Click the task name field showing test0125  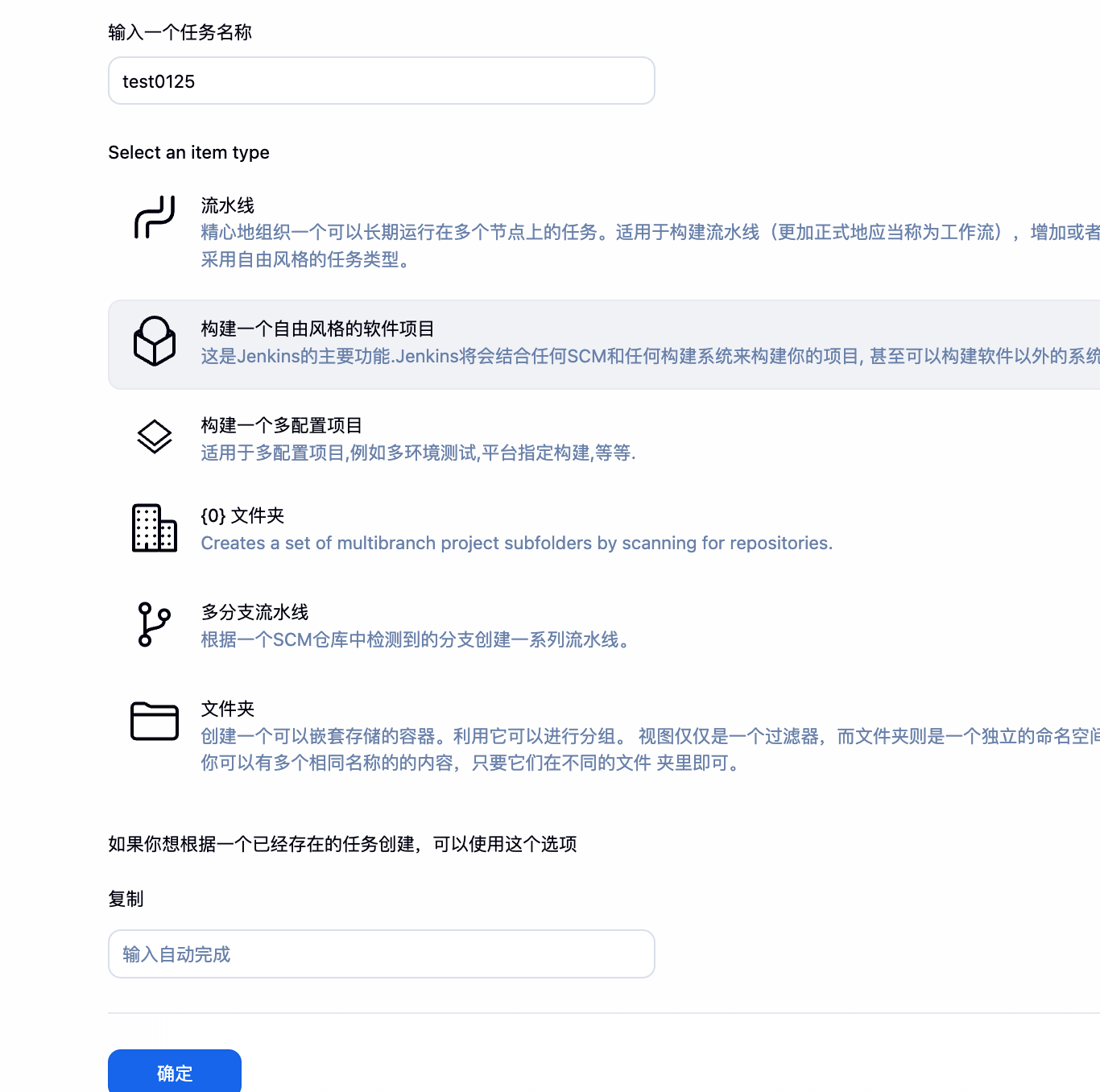point(381,81)
